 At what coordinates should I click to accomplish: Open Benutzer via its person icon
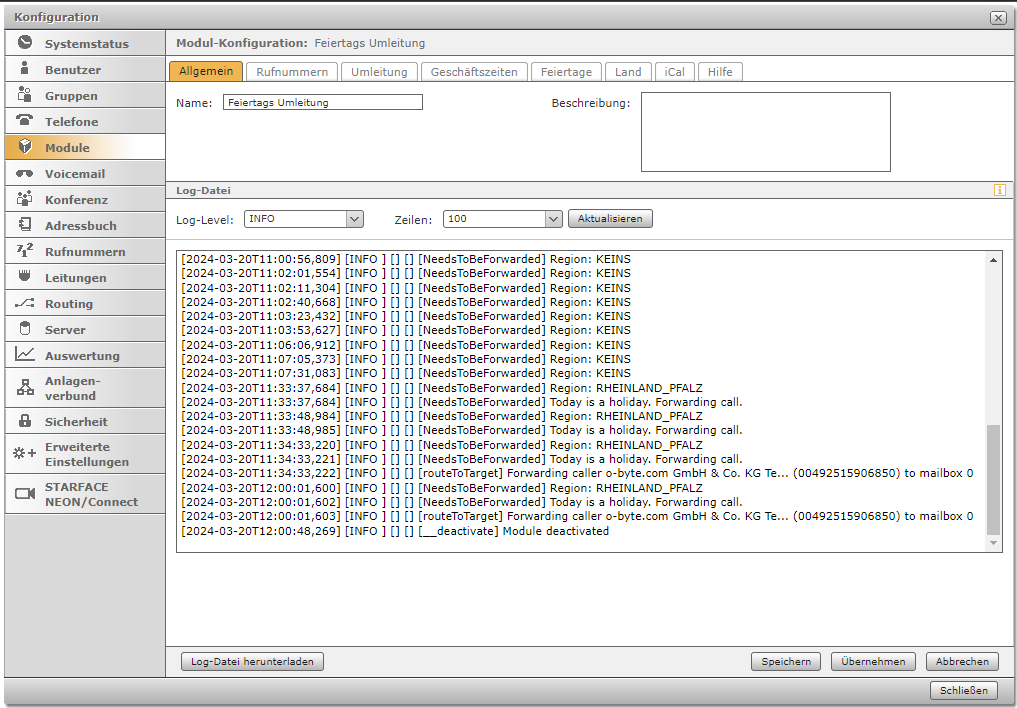tap(25, 69)
